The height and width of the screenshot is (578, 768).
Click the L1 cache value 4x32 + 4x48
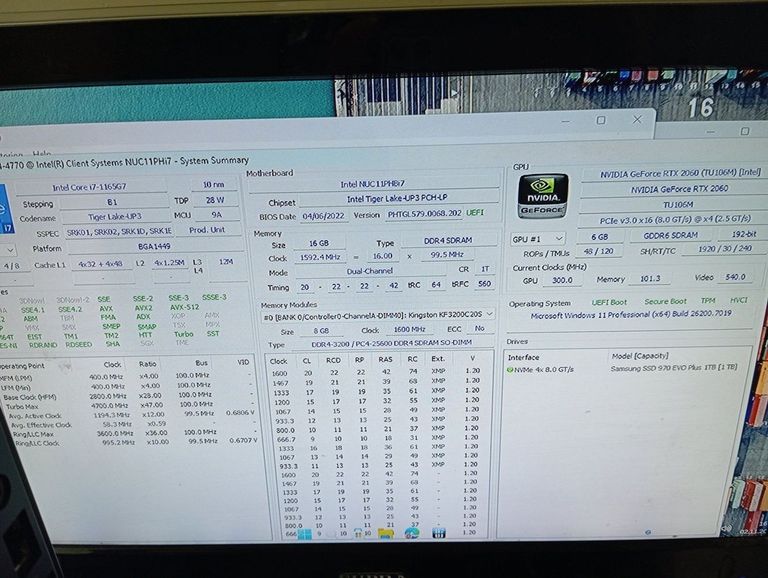[x=100, y=264]
